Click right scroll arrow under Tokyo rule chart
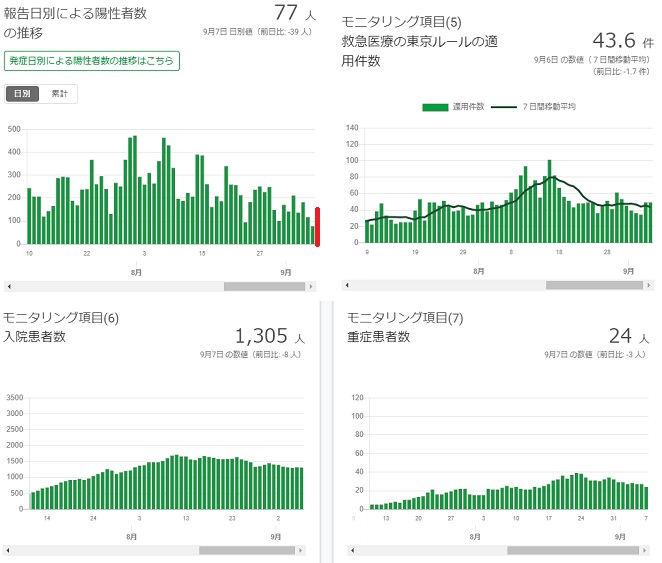The image size is (662, 563). click(x=648, y=285)
